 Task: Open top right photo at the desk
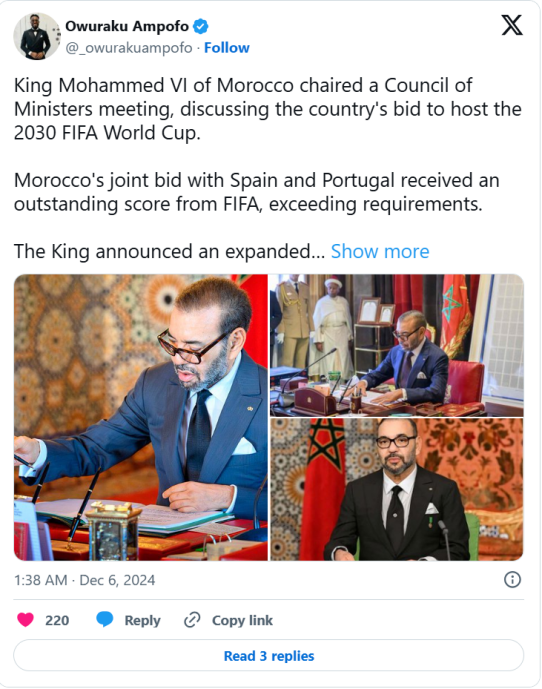click(396, 345)
